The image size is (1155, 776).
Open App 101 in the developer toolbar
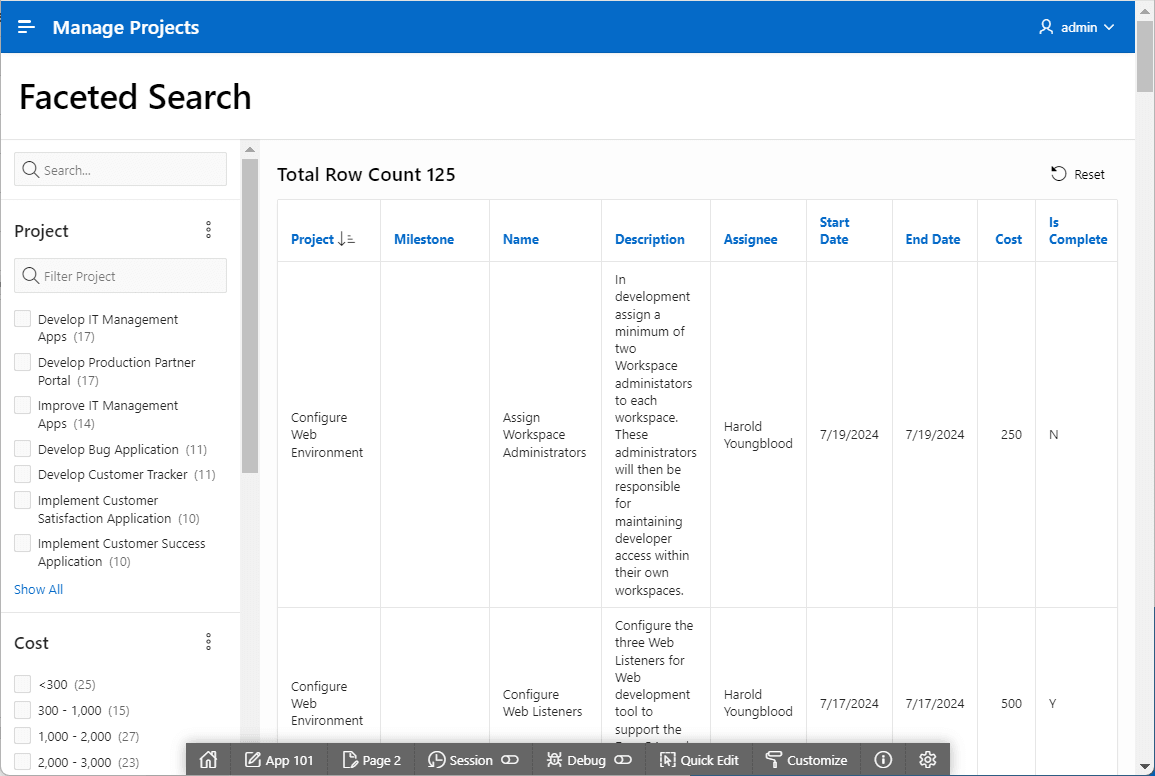(279, 760)
